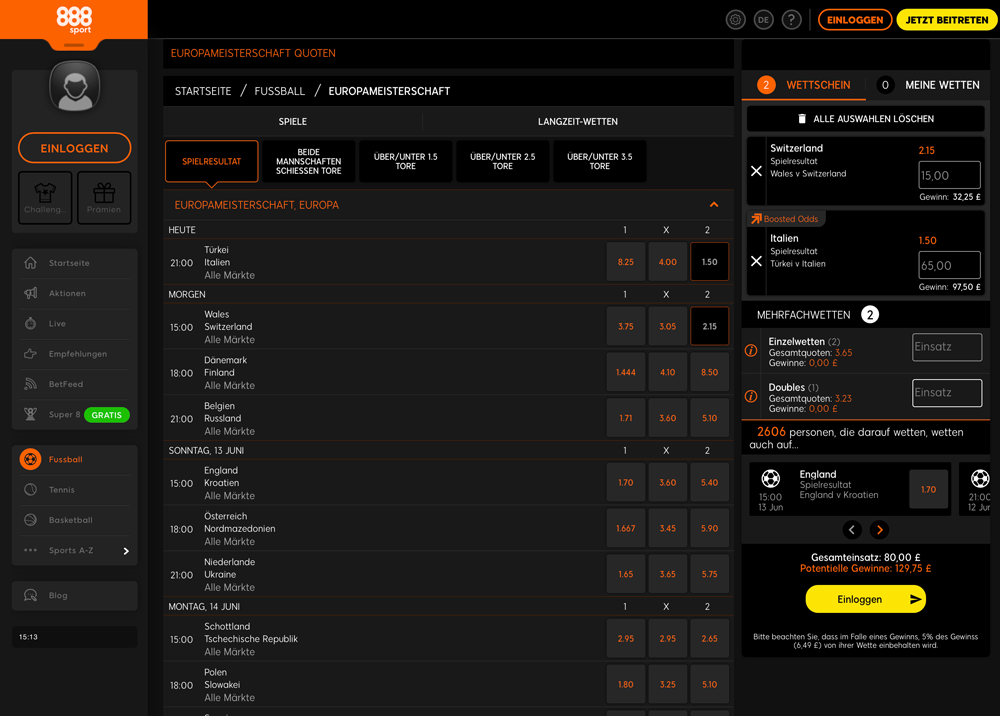Open the help question mark icon
The height and width of the screenshot is (716, 1000).
click(791, 20)
